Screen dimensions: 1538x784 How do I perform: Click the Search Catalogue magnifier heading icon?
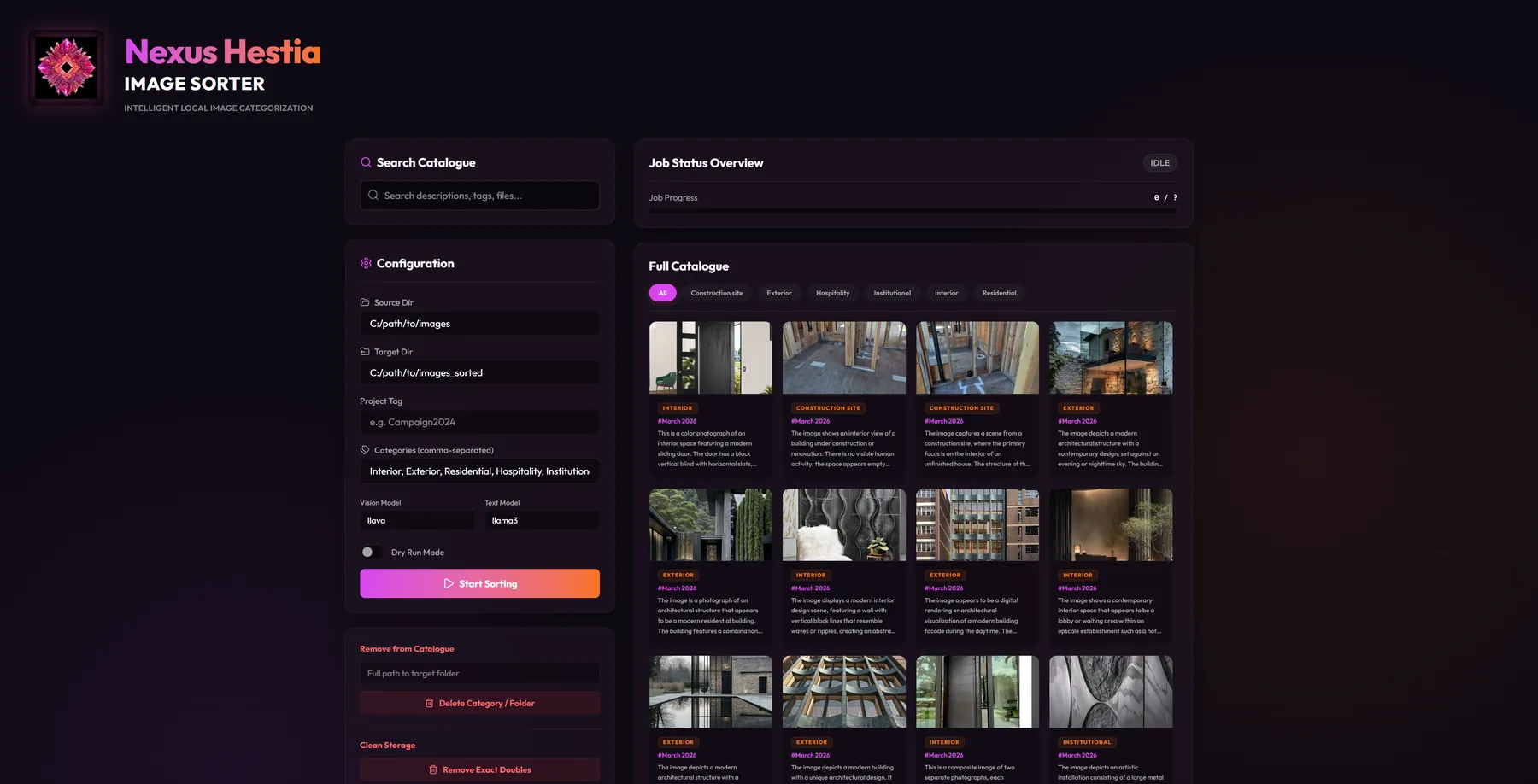pos(366,162)
